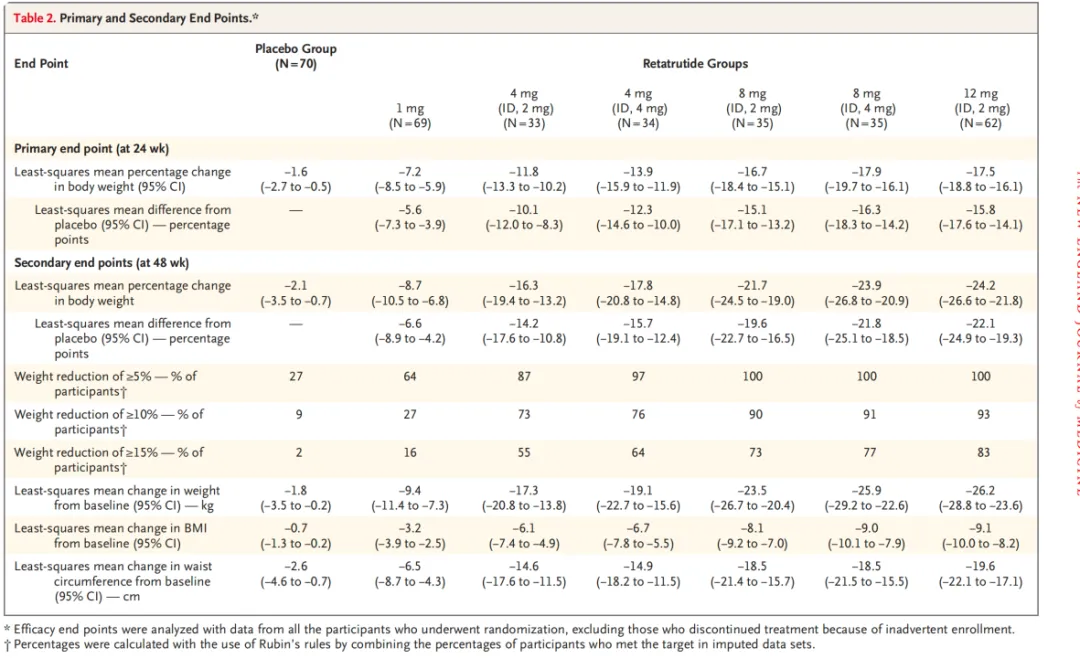Click the -26.2 weight change in kg value

[x=981, y=491]
